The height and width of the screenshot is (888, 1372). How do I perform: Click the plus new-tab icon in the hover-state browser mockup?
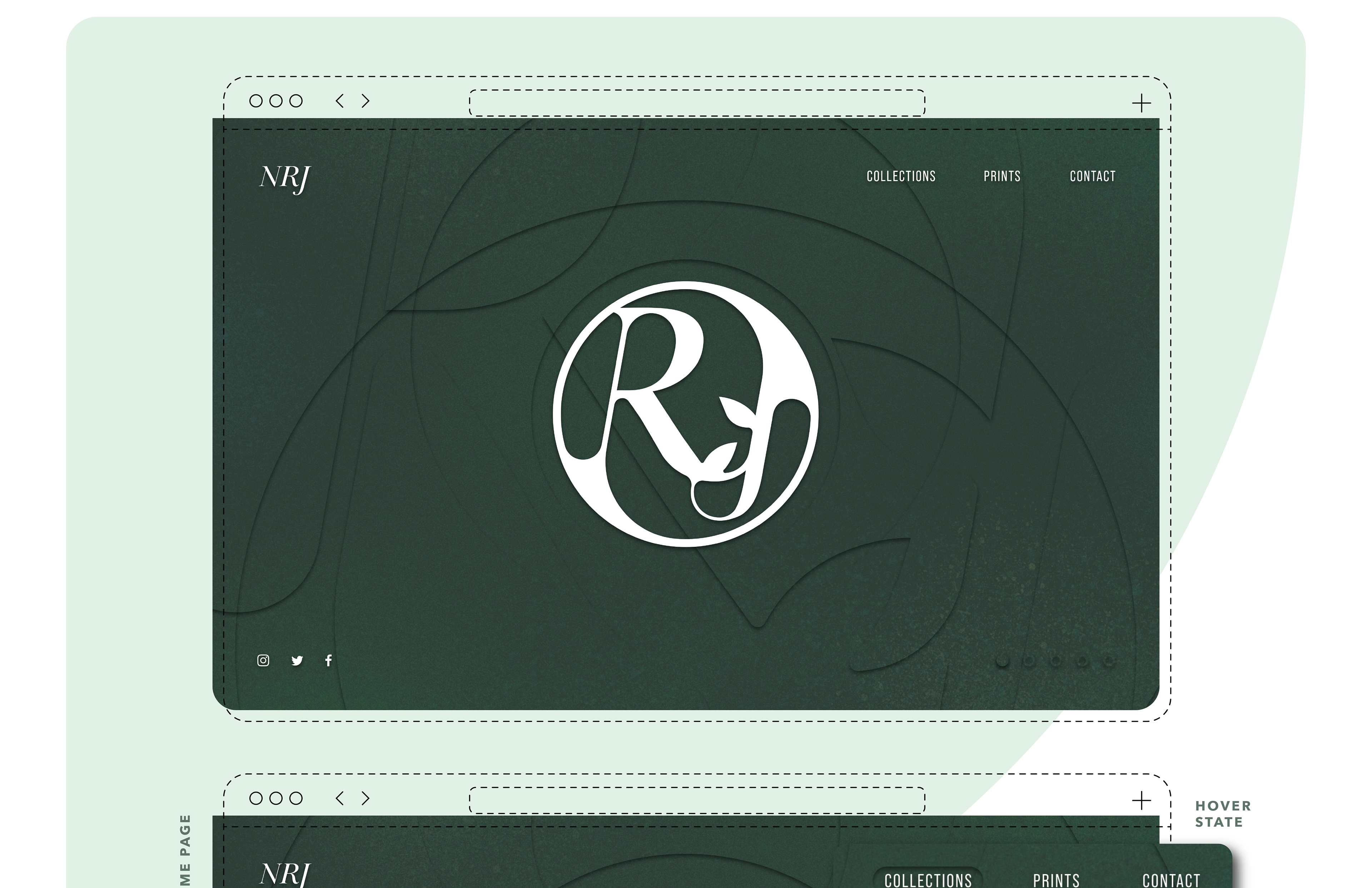(x=1142, y=800)
